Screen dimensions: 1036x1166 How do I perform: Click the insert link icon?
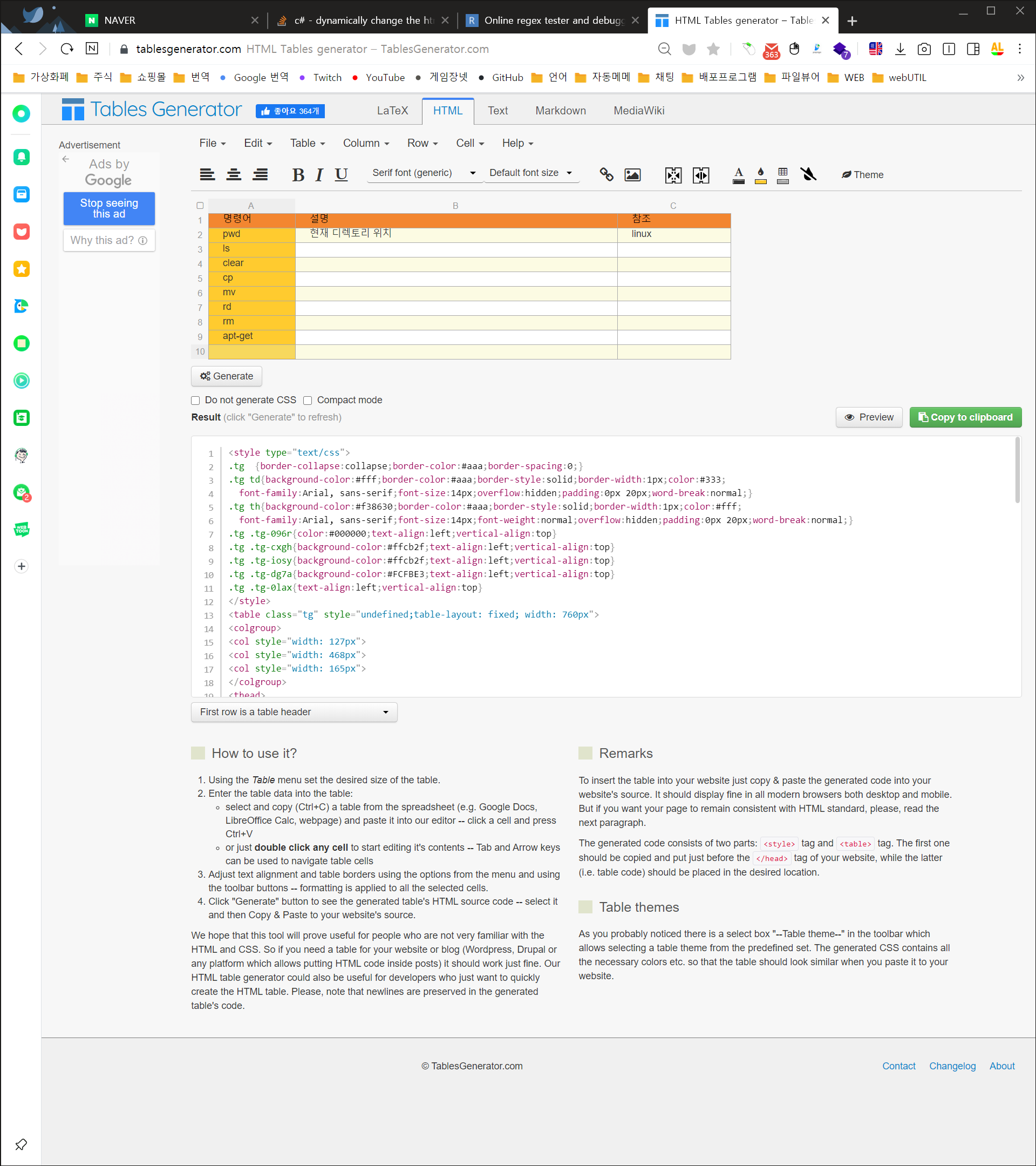click(606, 174)
